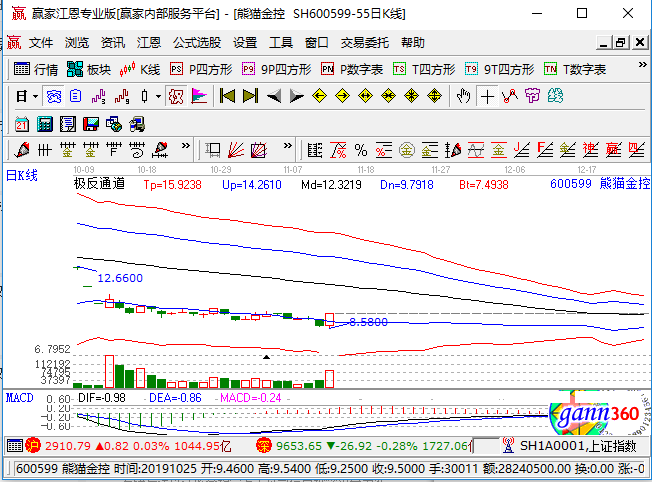Open the 江恩 menu

pyautogui.click(x=149, y=43)
